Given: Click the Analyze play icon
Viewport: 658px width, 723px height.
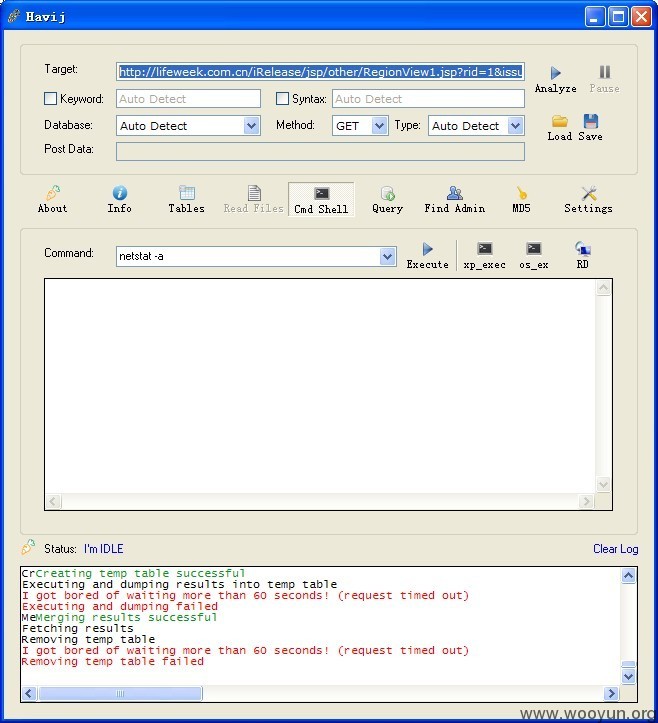Looking at the screenshot, I should point(556,73).
